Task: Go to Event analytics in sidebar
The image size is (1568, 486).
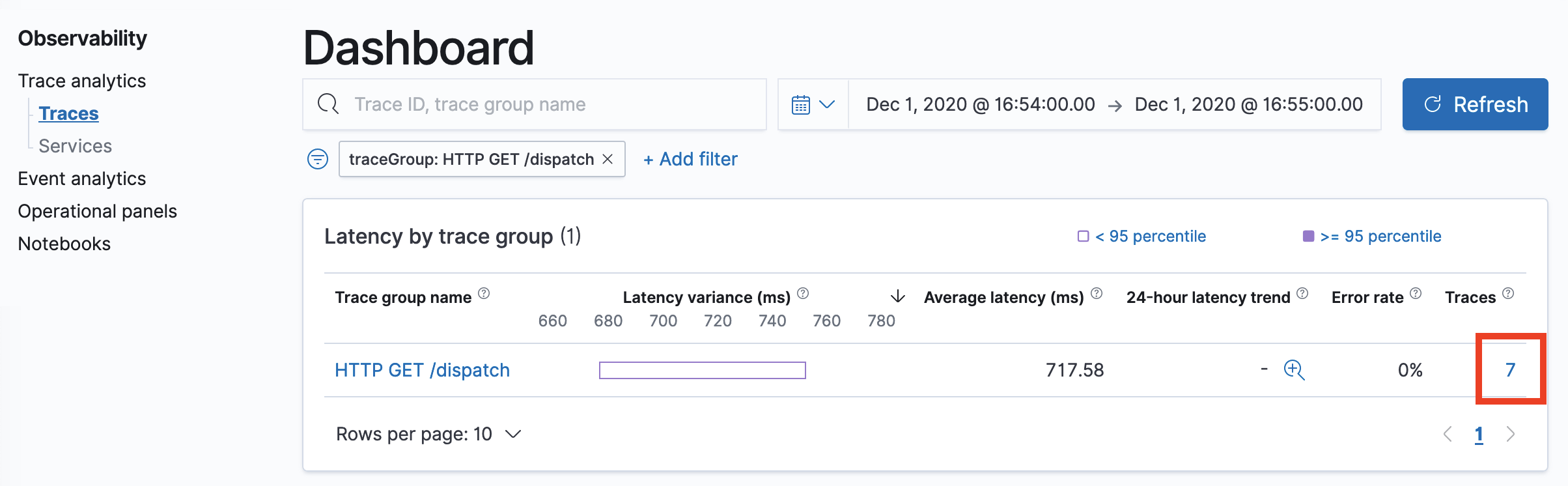Action: click(82, 179)
